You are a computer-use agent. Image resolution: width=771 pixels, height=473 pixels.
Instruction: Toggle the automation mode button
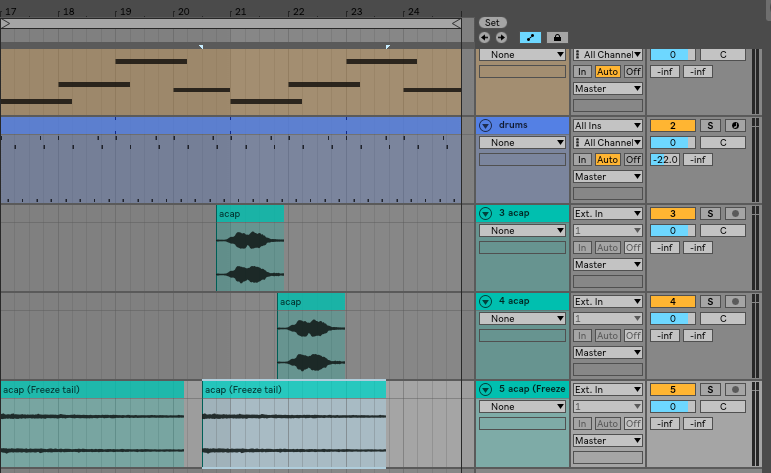click(530, 37)
